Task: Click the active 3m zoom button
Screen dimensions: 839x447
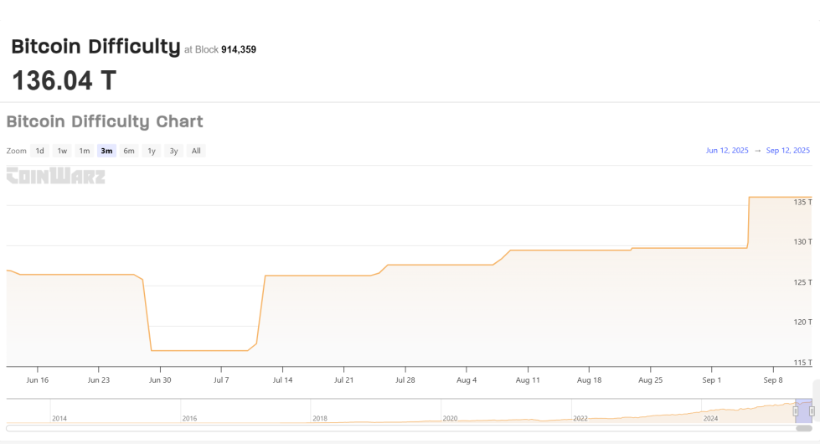Action: pos(106,151)
